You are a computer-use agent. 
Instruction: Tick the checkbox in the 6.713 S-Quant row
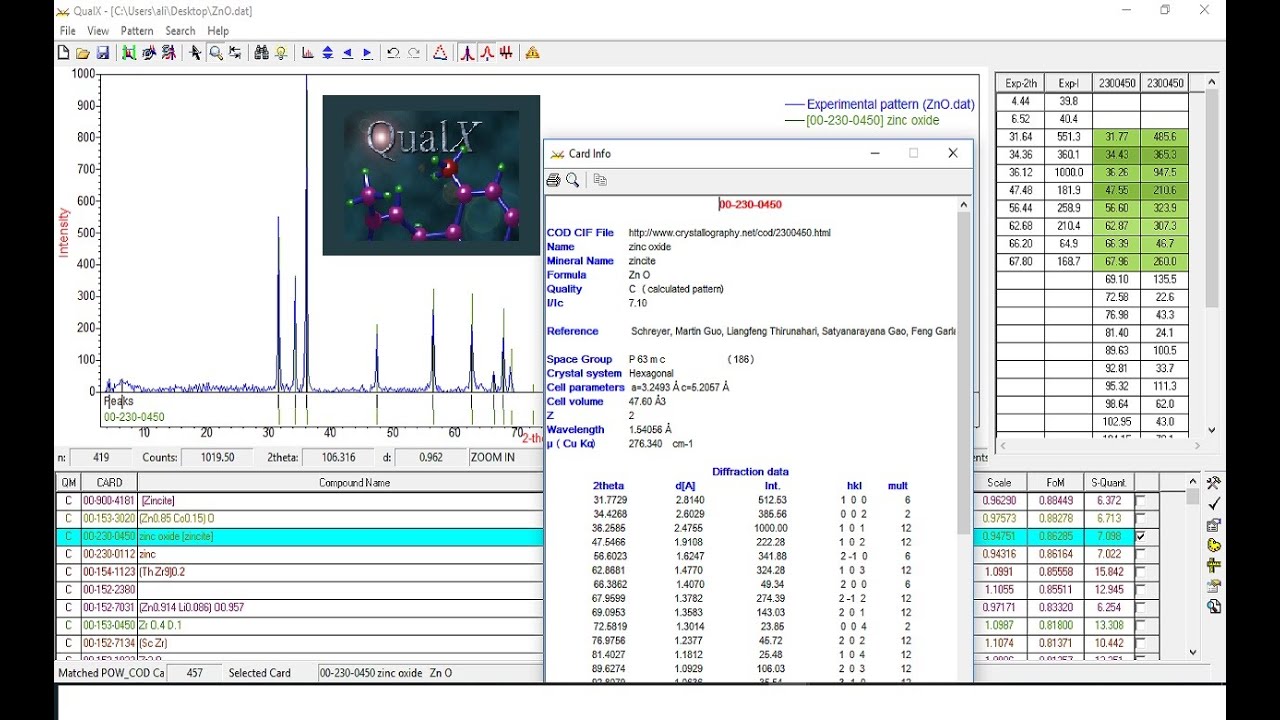click(x=1140, y=518)
